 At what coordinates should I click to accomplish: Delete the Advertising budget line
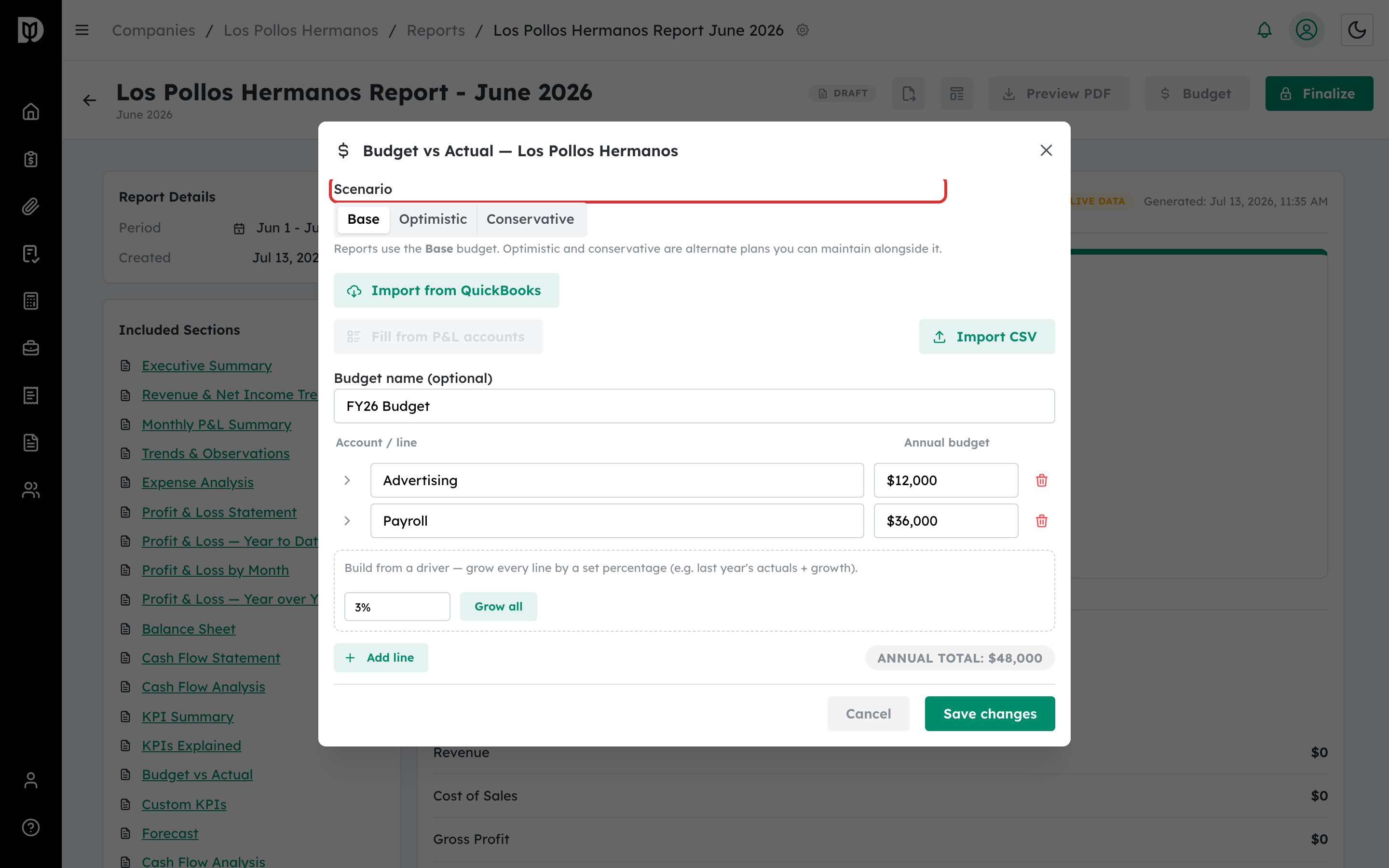(x=1041, y=480)
